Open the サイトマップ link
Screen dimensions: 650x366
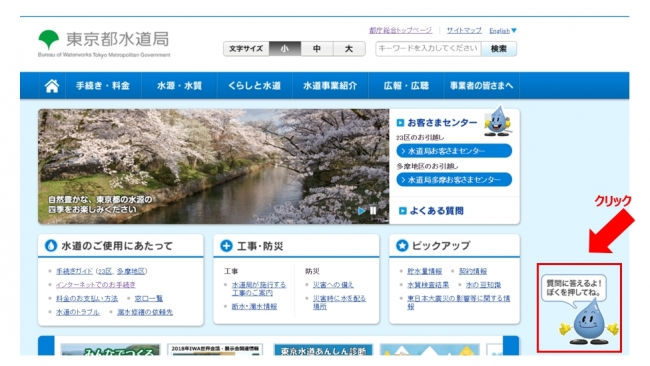(x=464, y=30)
